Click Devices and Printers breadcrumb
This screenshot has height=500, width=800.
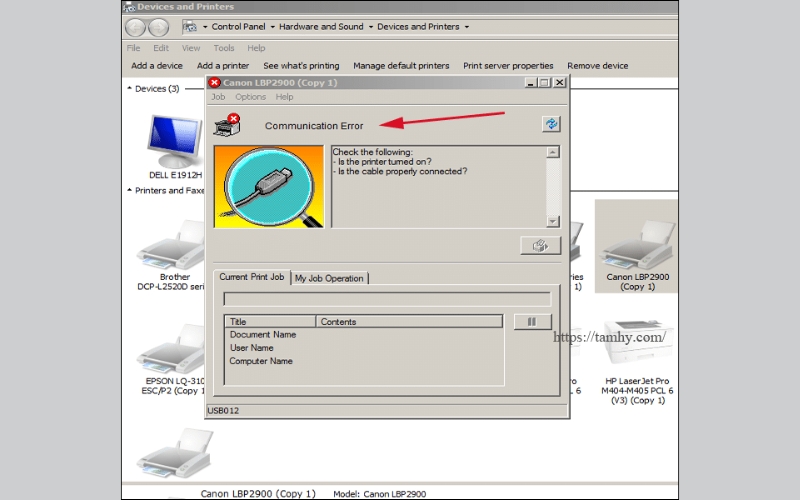(418, 27)
